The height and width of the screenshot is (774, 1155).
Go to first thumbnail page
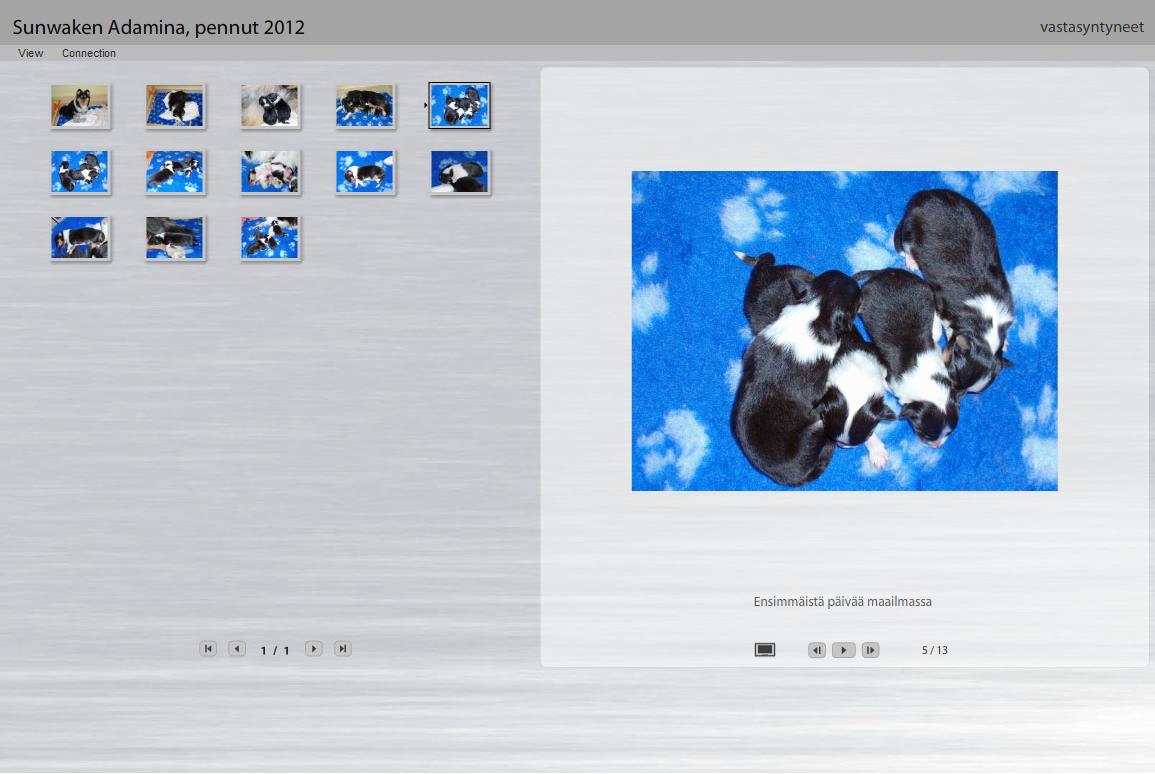208,649
